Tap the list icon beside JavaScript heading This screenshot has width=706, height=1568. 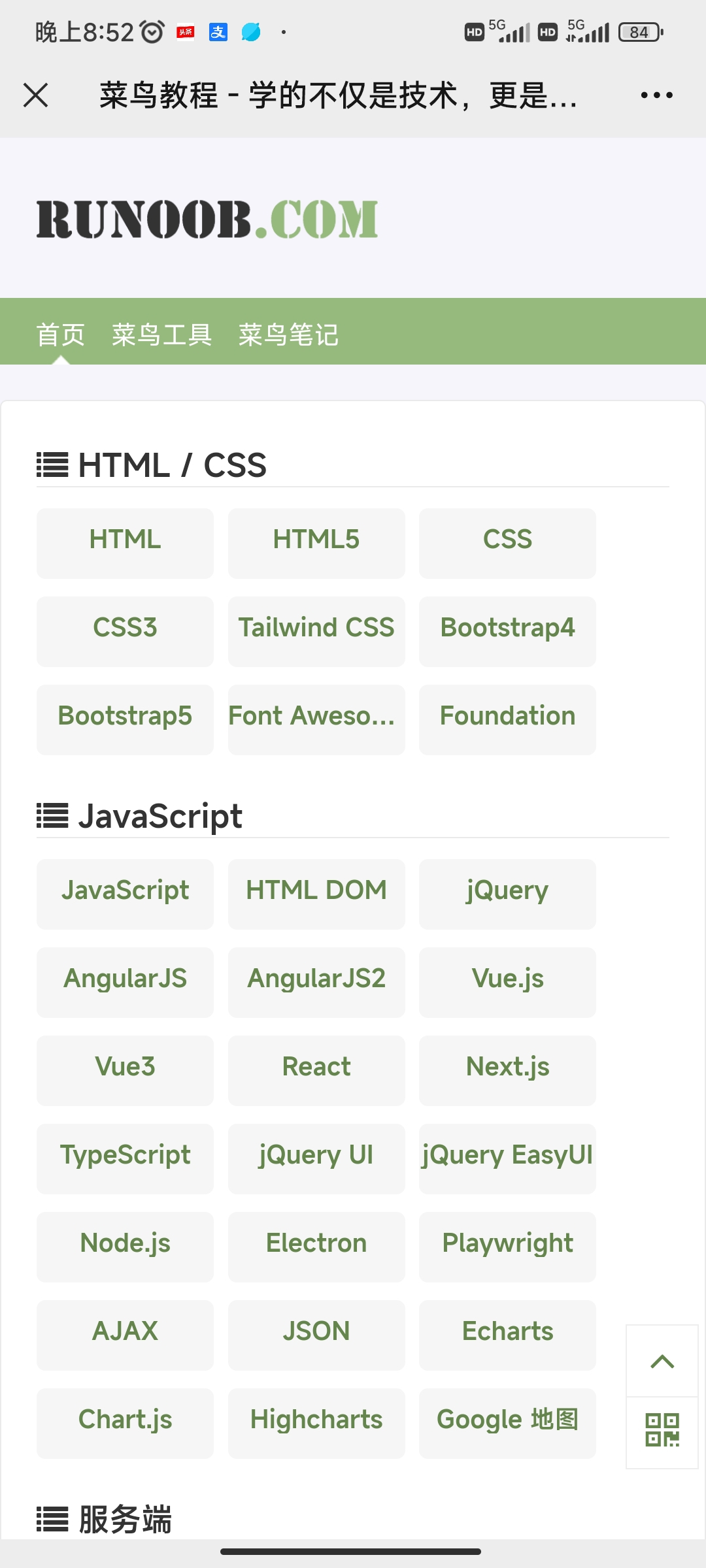click(52, 815)
